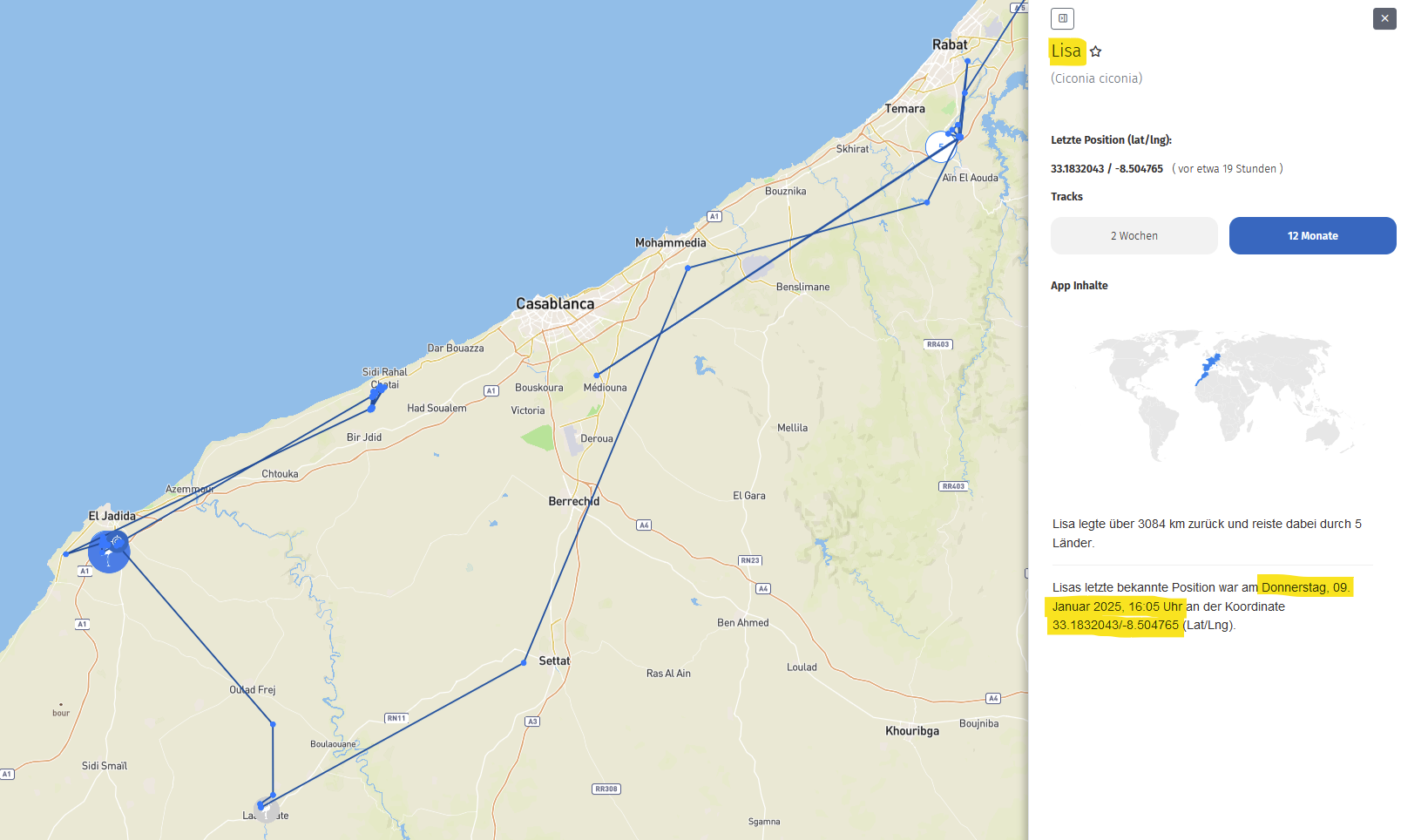
Task: Click the small target marker near El Jadida
Action: [118, 541]
